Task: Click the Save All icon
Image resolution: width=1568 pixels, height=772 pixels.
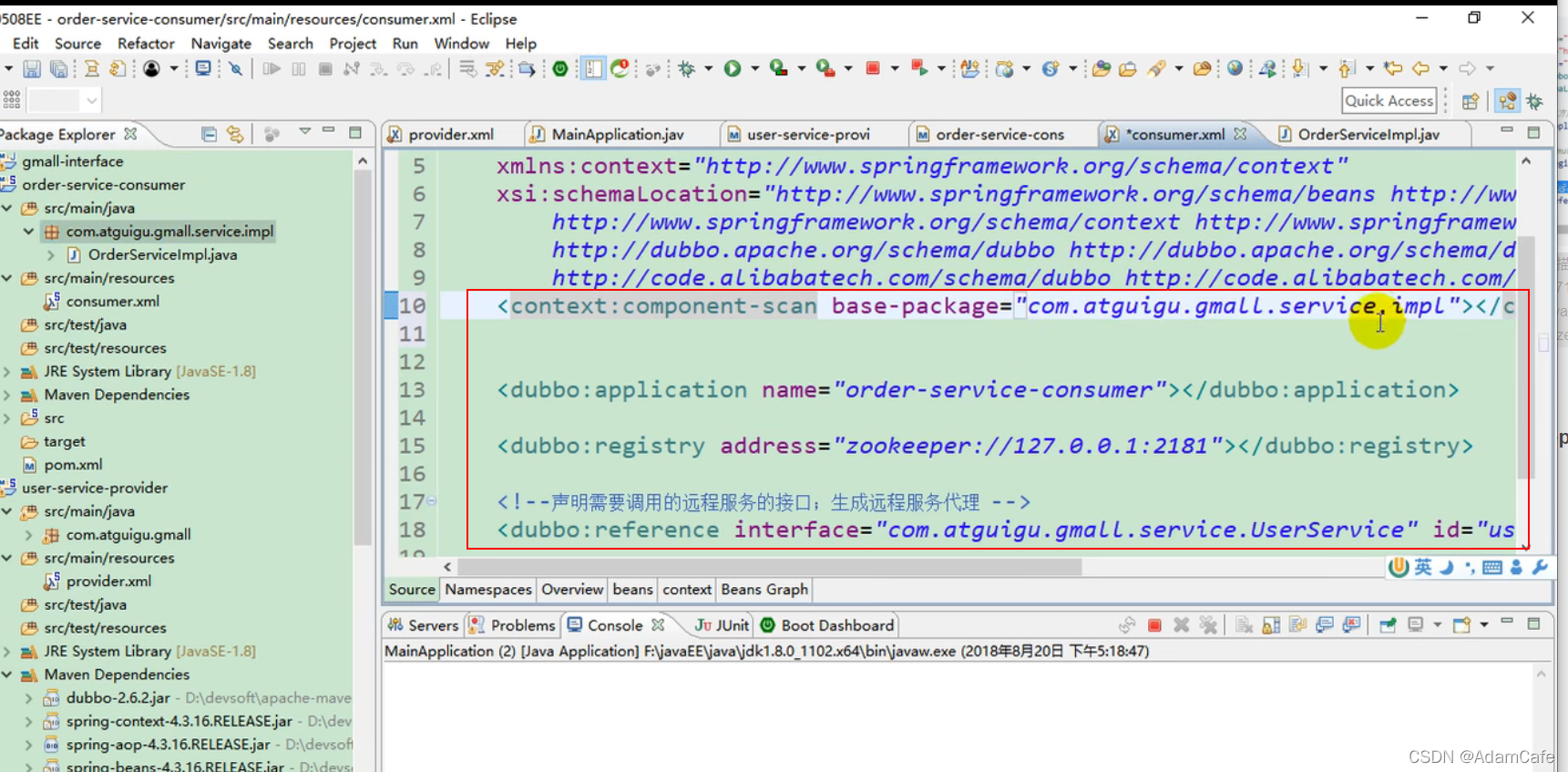Action: click(58, 68)
